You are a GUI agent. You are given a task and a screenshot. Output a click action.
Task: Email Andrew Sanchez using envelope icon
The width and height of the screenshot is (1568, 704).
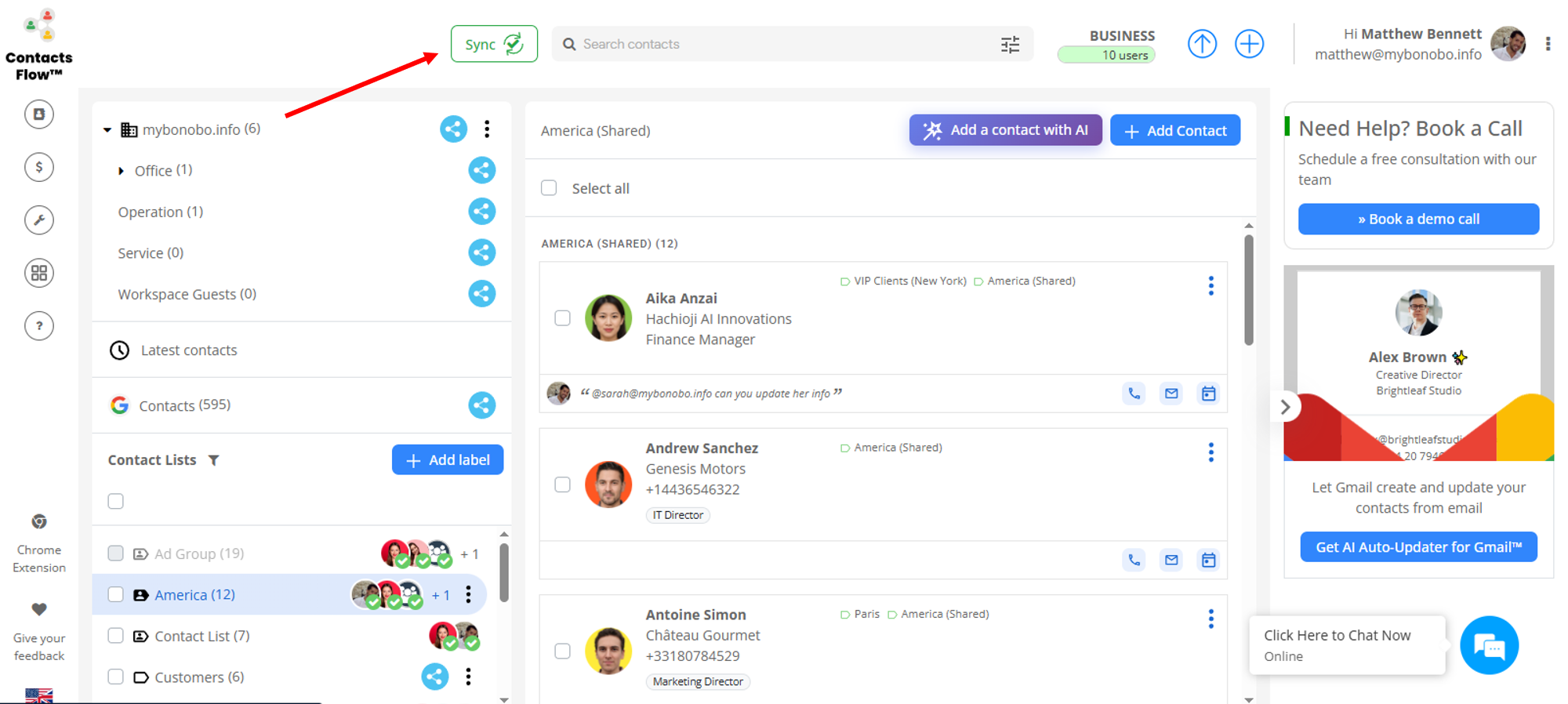pyautogui.click(x=1171, y=560)
